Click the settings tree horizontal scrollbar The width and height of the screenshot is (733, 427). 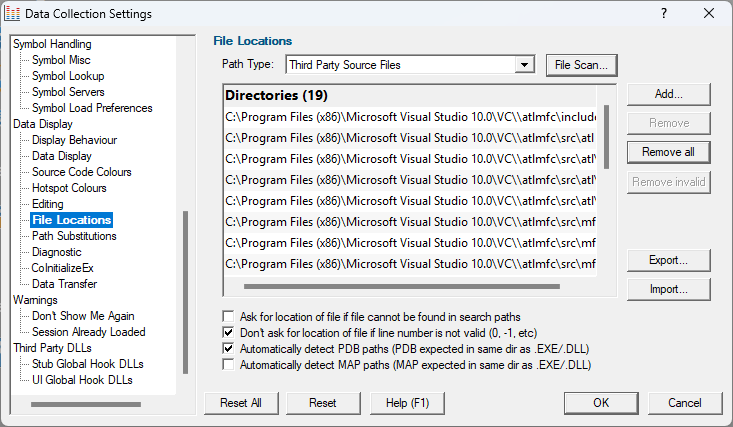tap(86, 404)
